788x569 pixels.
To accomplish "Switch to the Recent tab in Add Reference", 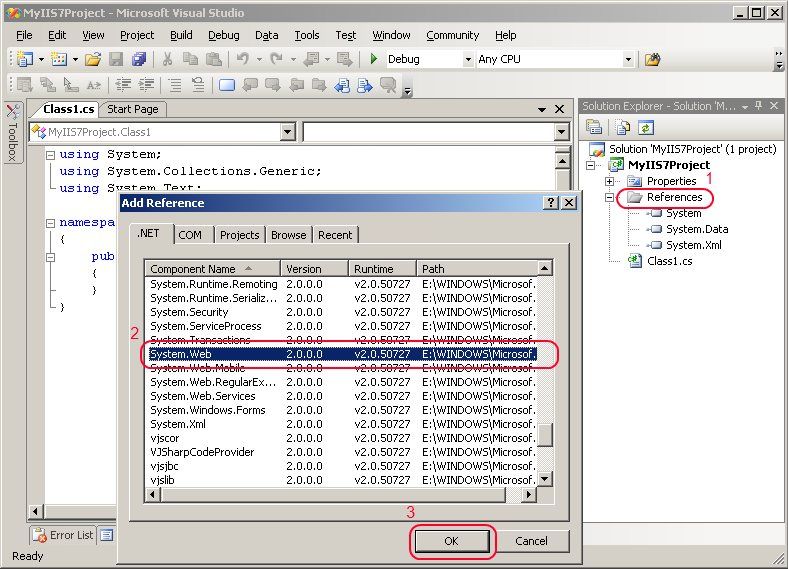I will (335, 235).
